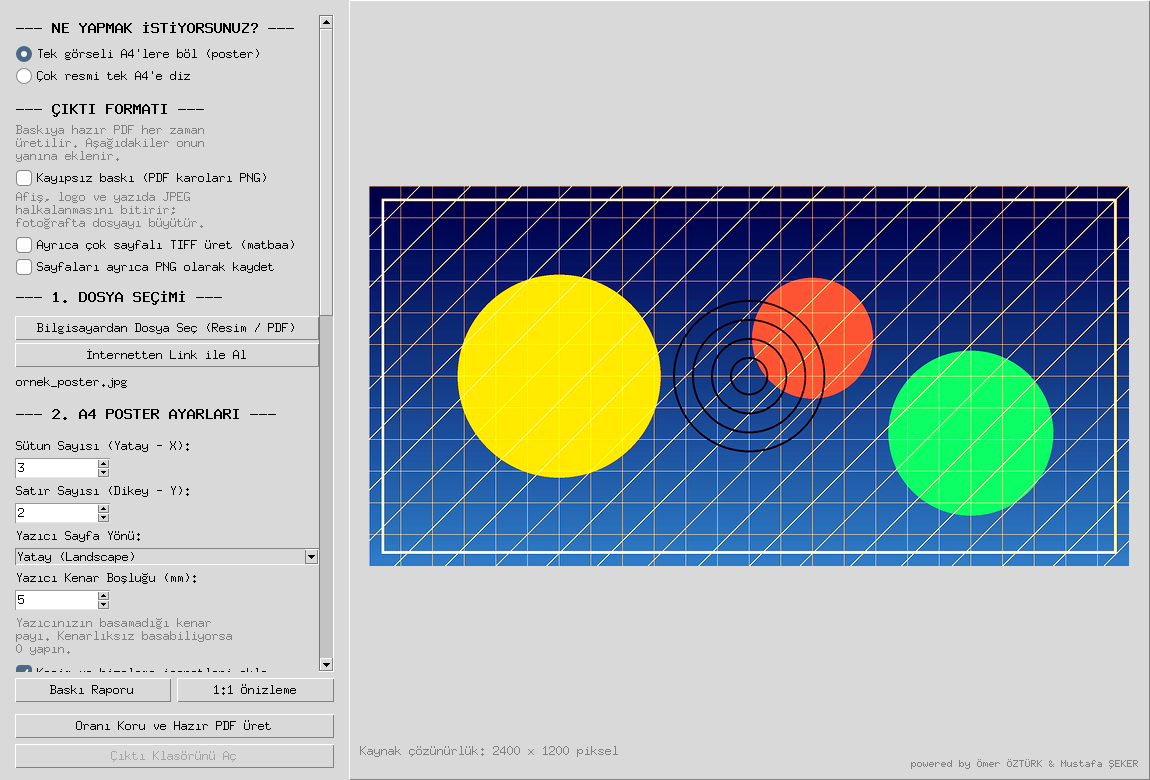Click into the Satır Sayısı input field

tap(56, 512)
